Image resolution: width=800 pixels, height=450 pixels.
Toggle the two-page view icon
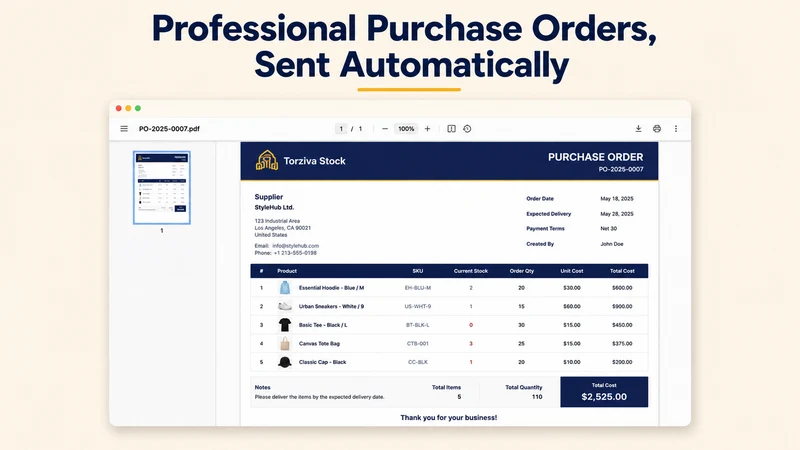click(452, 129)
